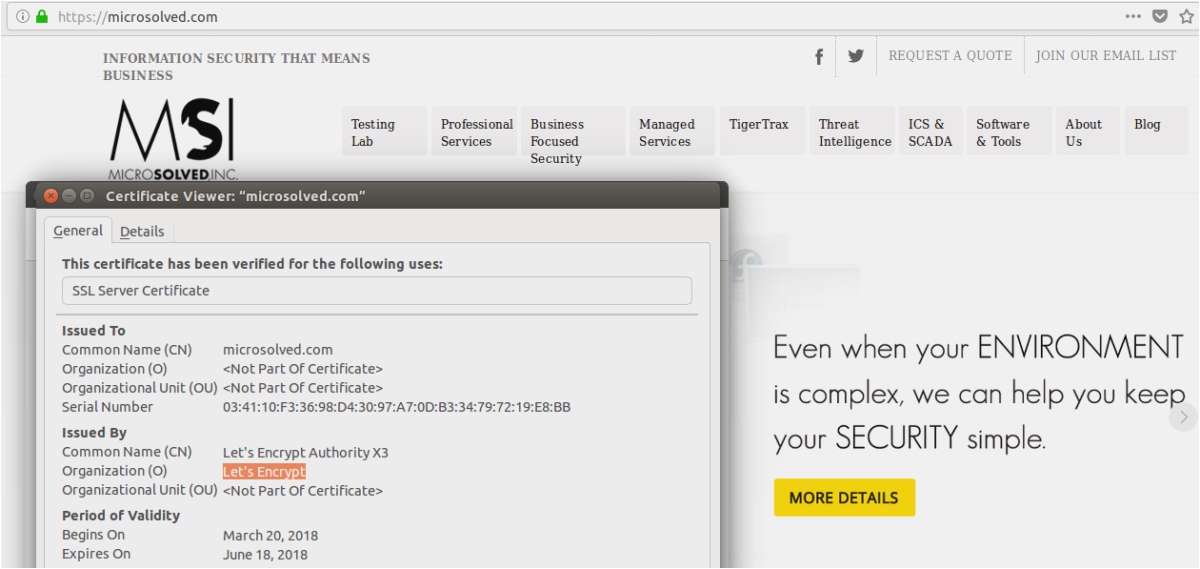Click the REQUEST A QUOTE link

pos(950,56)
